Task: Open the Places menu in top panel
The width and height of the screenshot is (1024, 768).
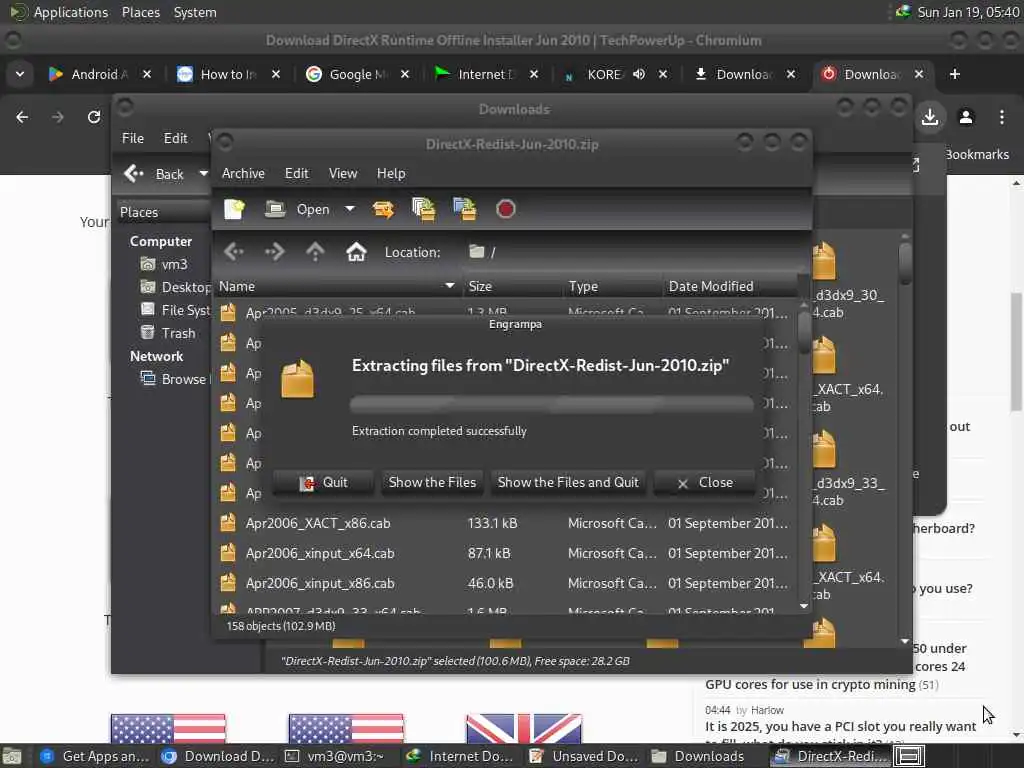Action: [140, 12]
